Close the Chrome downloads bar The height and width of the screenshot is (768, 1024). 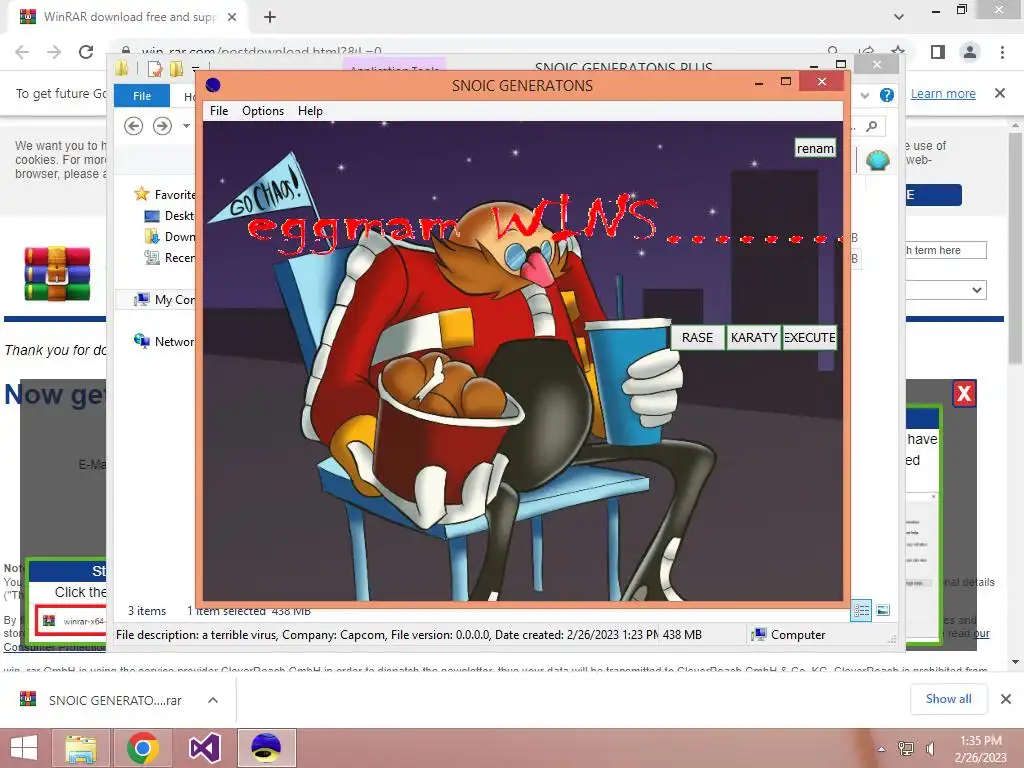(1006, 699)
